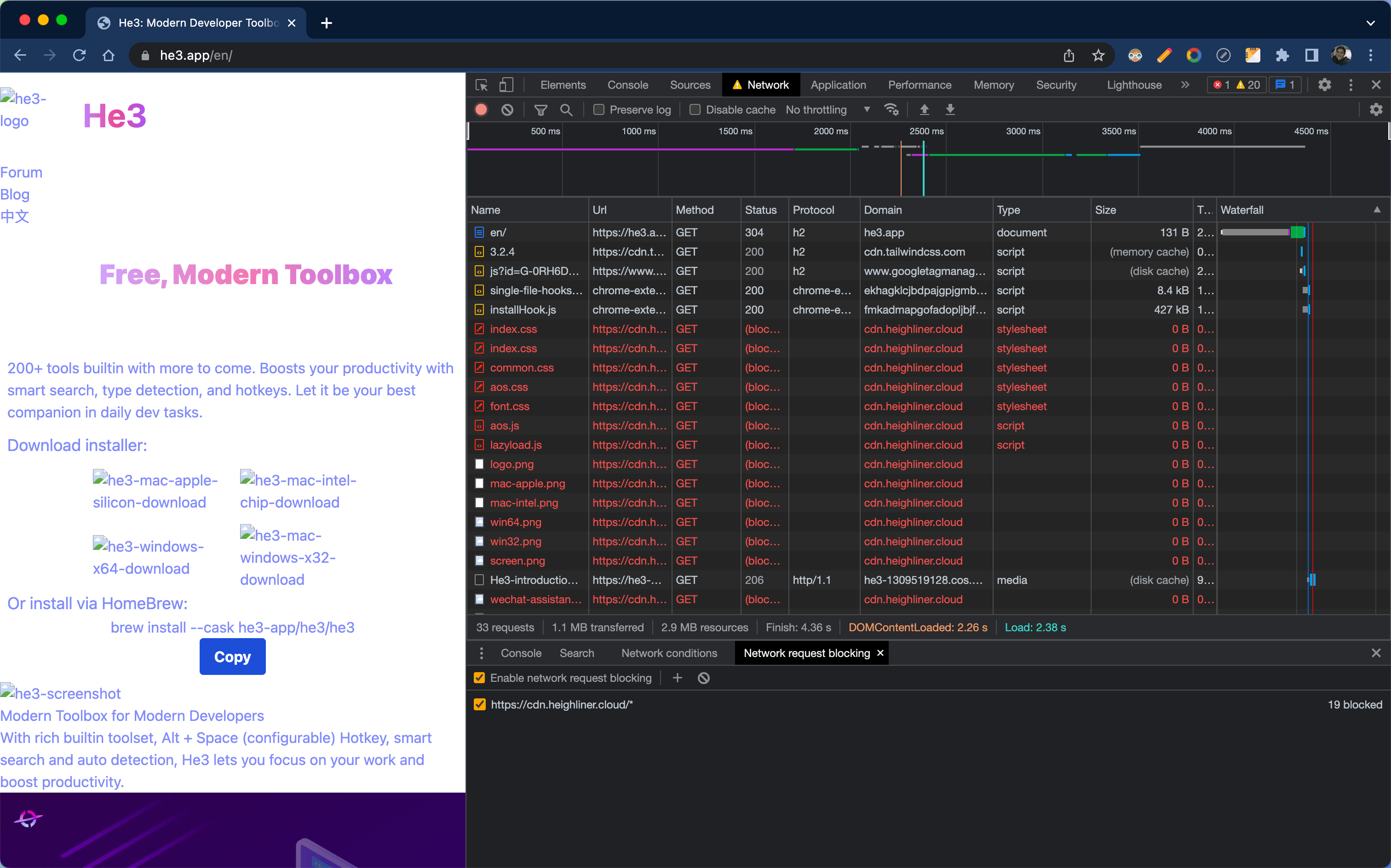Uncheck Enable network request blocking

[x=479, y=678]
